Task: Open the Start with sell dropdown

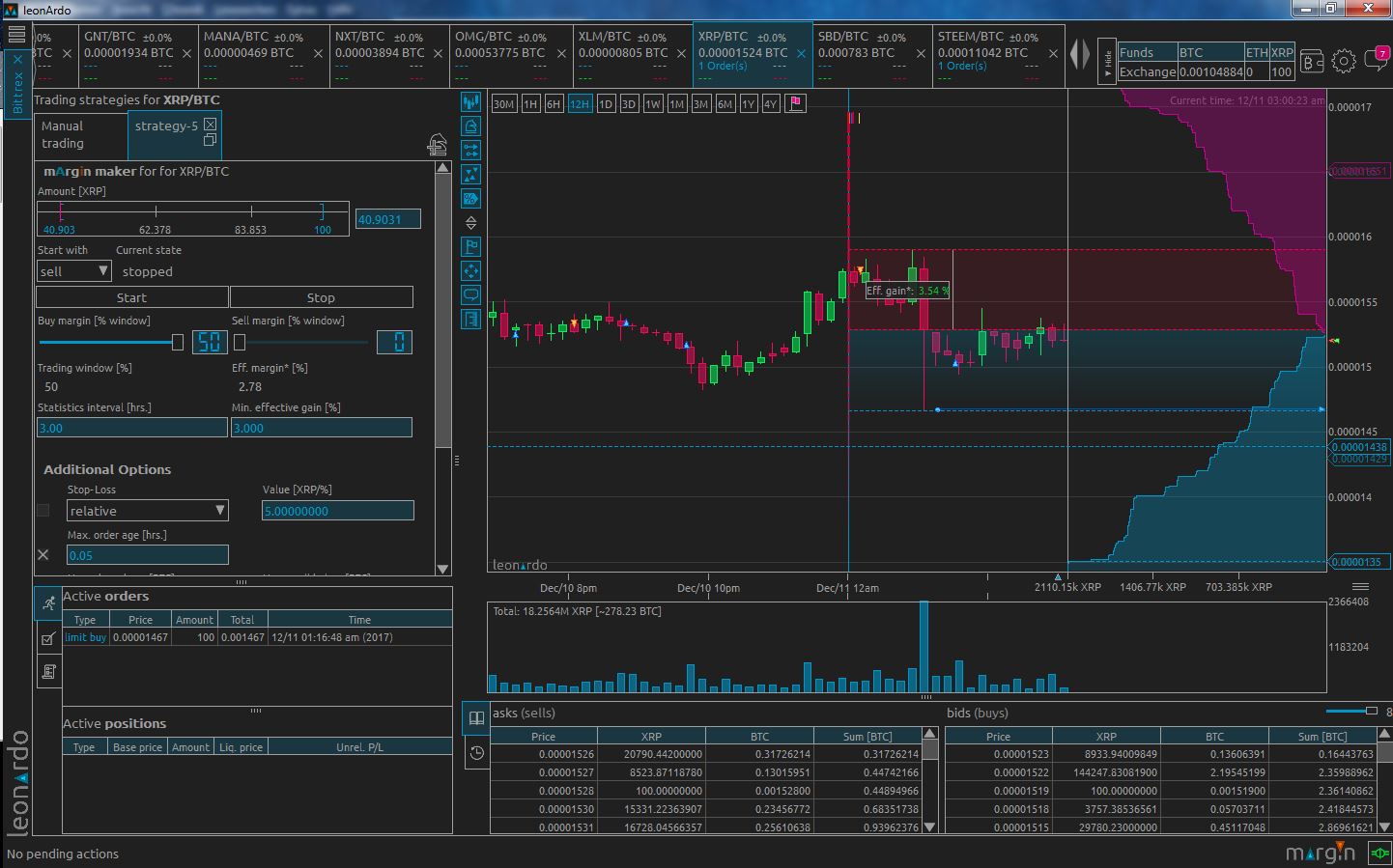Action: pyautogui.click(x=74, y=271)
